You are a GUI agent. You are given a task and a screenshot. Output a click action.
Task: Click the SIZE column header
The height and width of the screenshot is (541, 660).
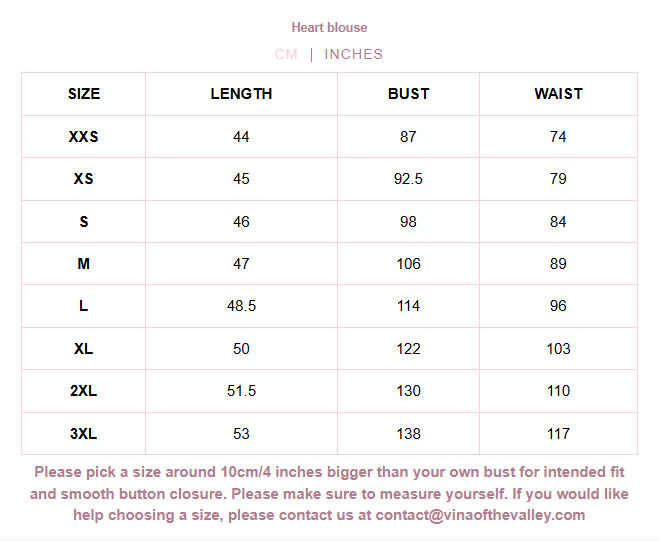point(84,94)
